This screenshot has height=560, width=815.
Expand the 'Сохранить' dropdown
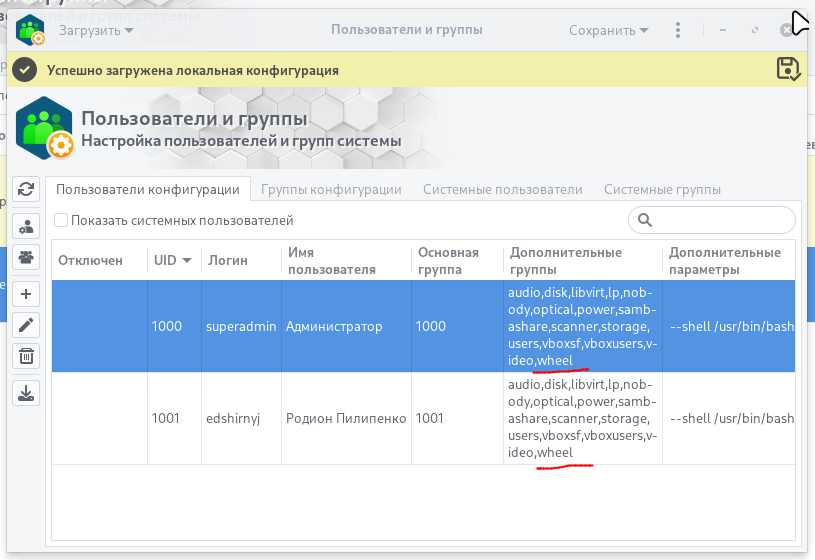(608, 30)
